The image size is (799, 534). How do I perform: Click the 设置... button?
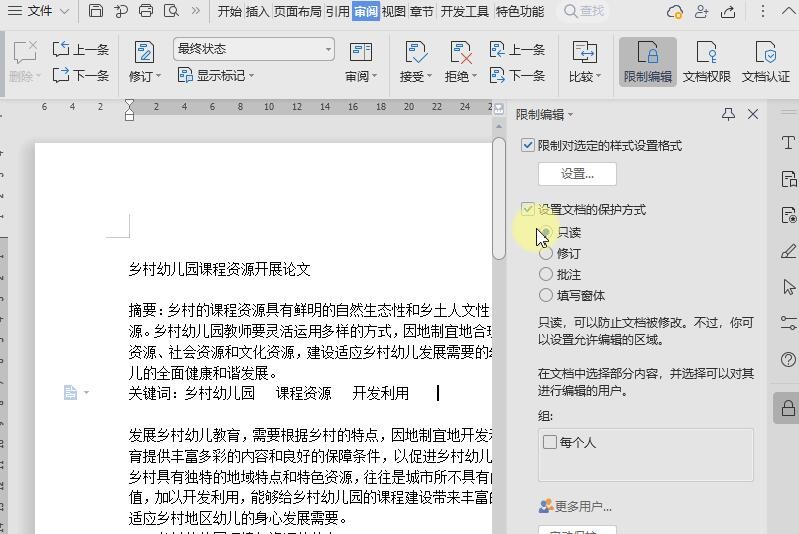coord(577,174)
